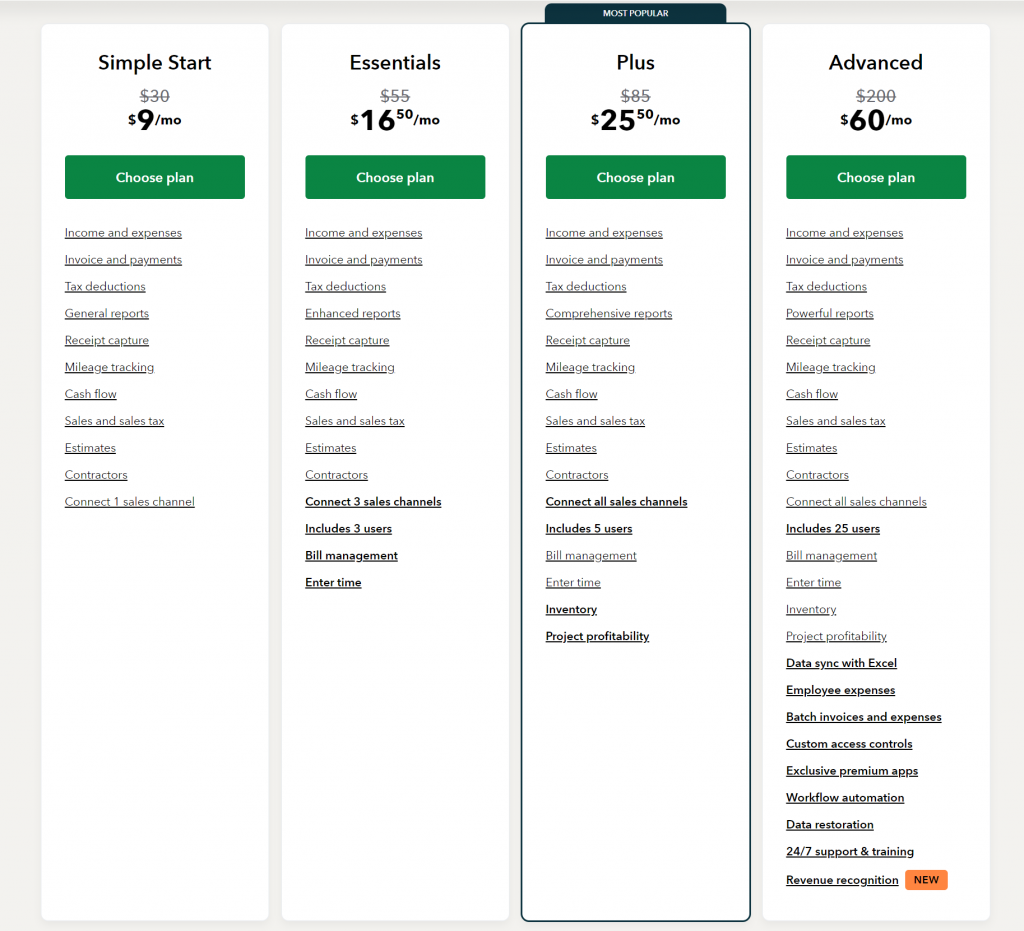Viewport: 1024px width, 931px height.
Task: Click Choose plan under Plus
Action: click(x=635, y=177)
